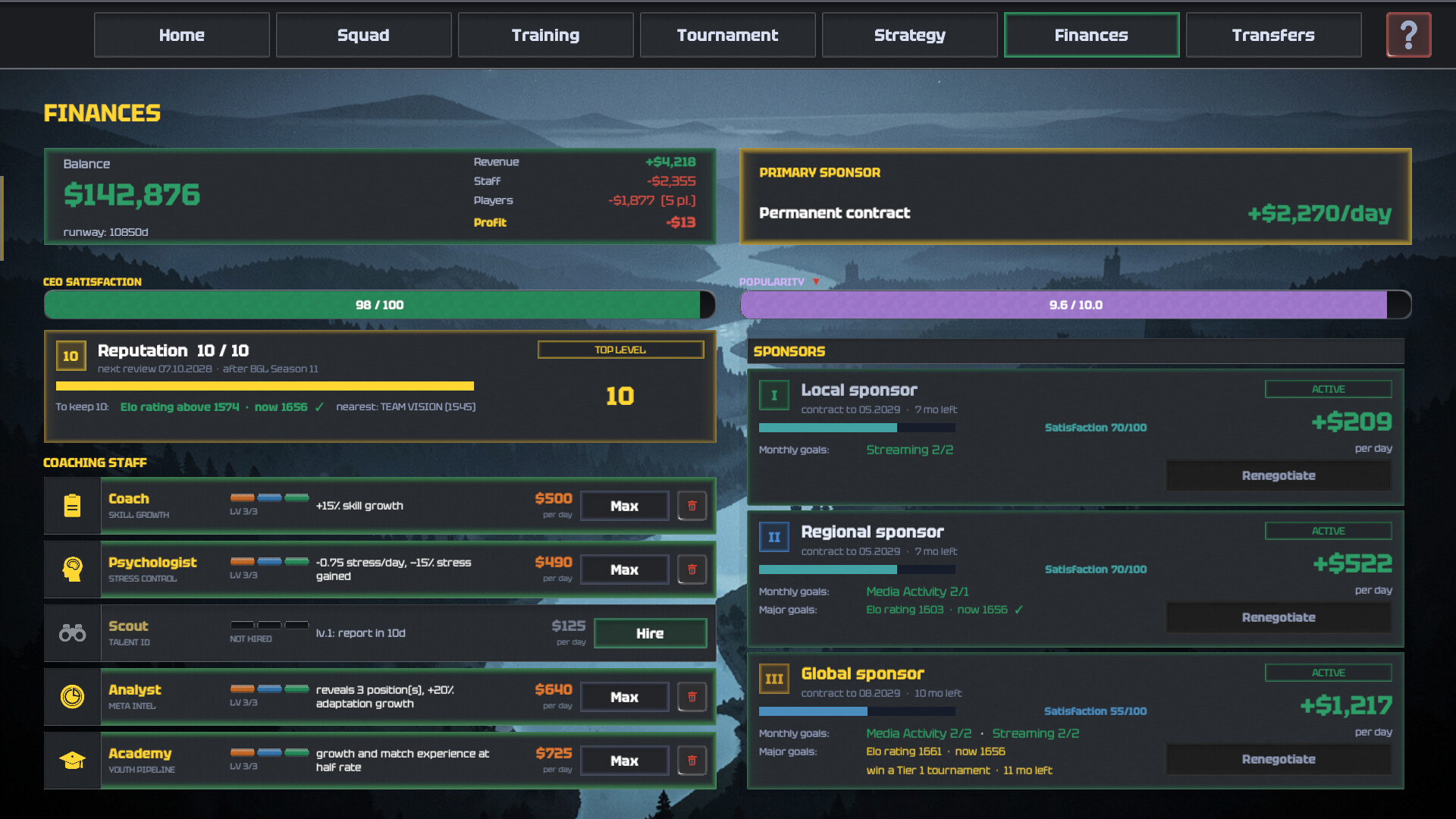Open the Tournament tab

(x=728, y=35)
